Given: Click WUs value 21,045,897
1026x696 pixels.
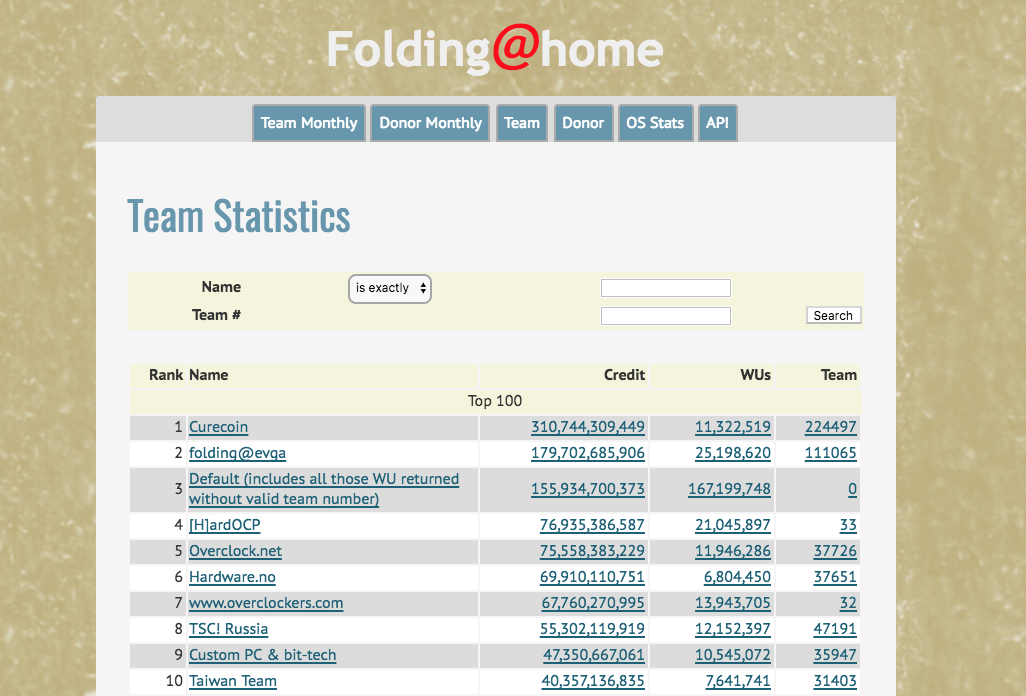Looking at the screenshot, I should (x=733, y=525).
